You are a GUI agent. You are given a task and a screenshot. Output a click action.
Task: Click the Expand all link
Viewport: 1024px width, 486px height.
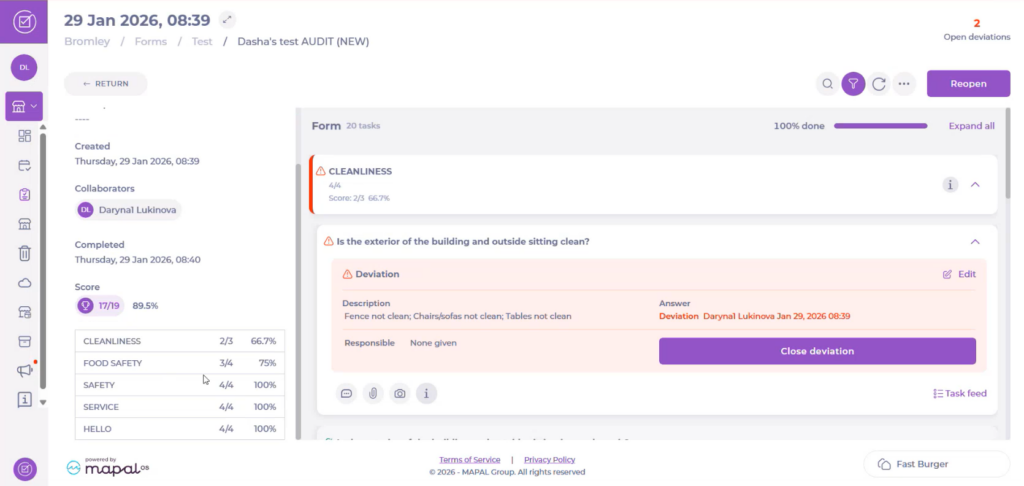971,126
